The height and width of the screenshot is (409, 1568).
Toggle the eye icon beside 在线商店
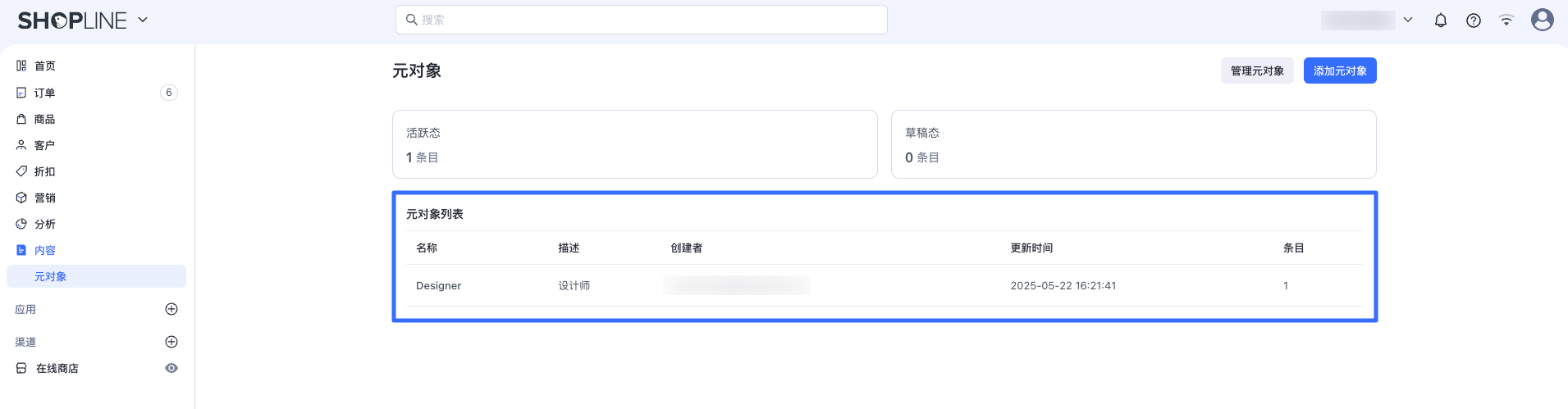pos(171,368)
